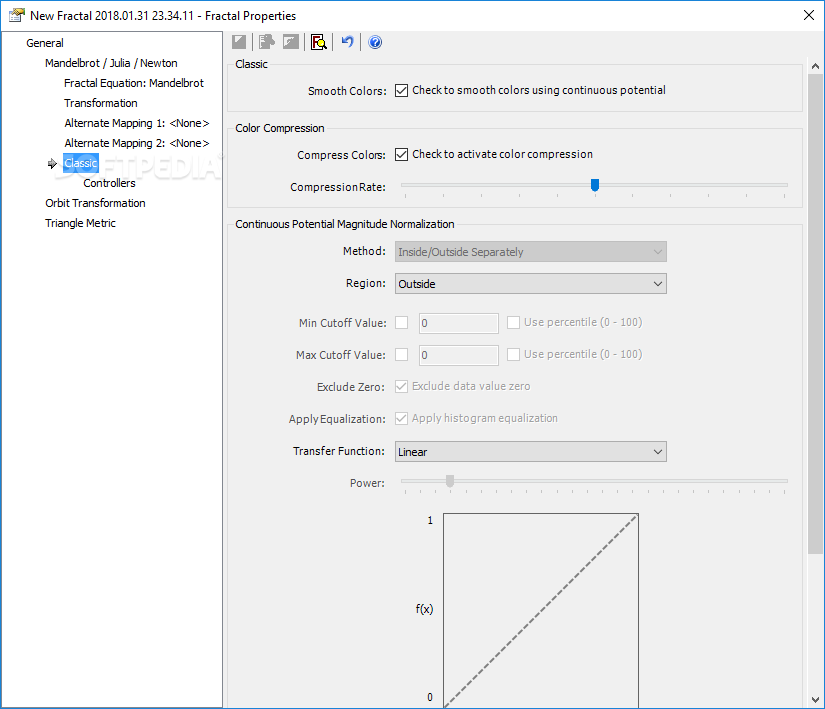Click the vertical scrollbar thumb
Viewport: 825px width, 709px height.
(x=816, y=314)
